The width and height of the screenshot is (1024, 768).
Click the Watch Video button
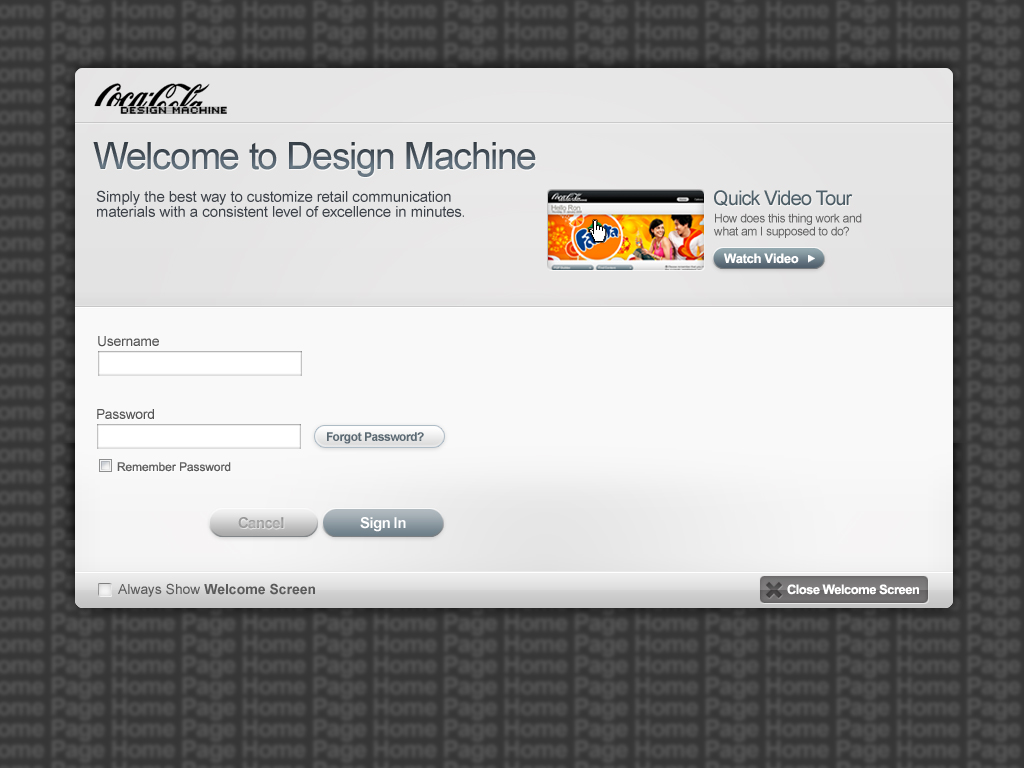769,259
